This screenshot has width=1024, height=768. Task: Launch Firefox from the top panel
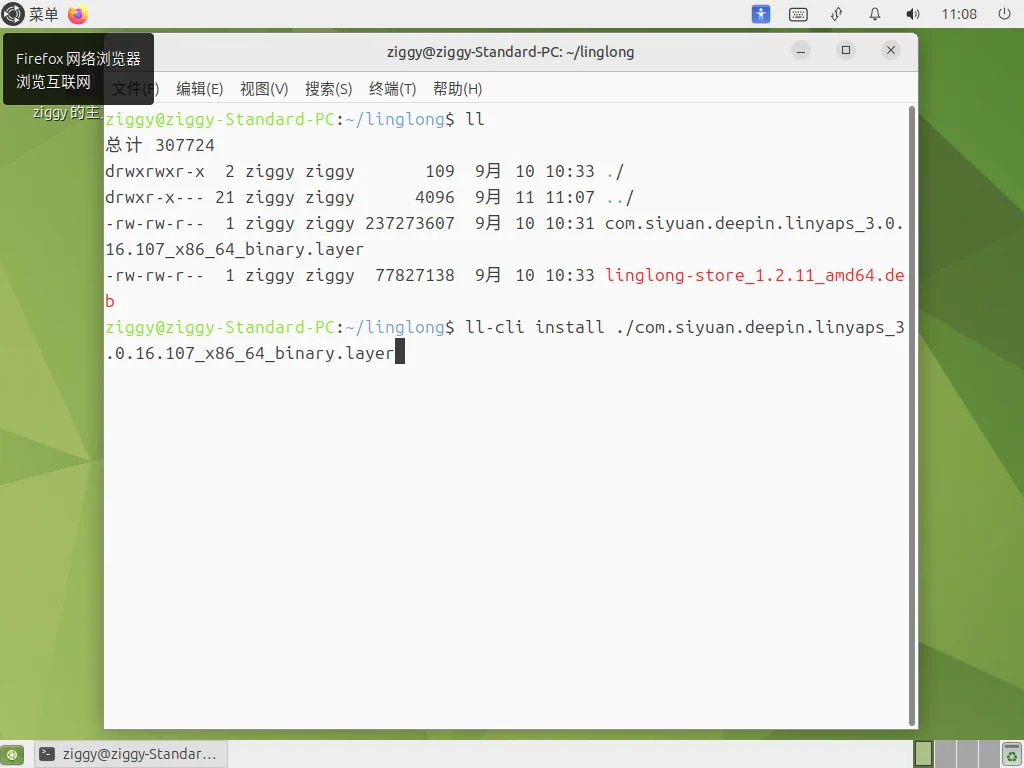click(x=78, y=14)
